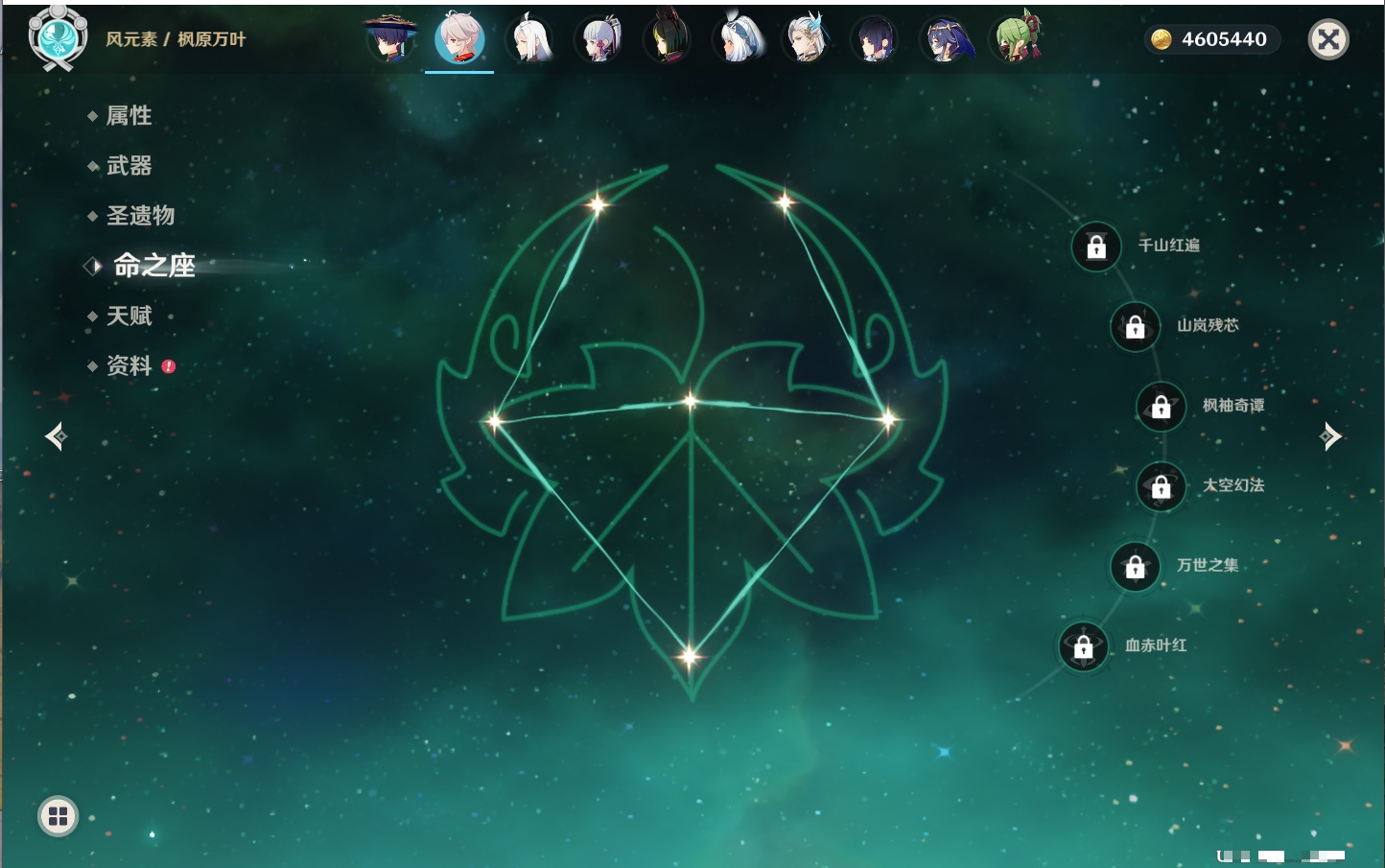Choose the portrait with blue horn ornaments
Image resolution: width=1385 pixels, height=868 pixels.
(806, 39)
